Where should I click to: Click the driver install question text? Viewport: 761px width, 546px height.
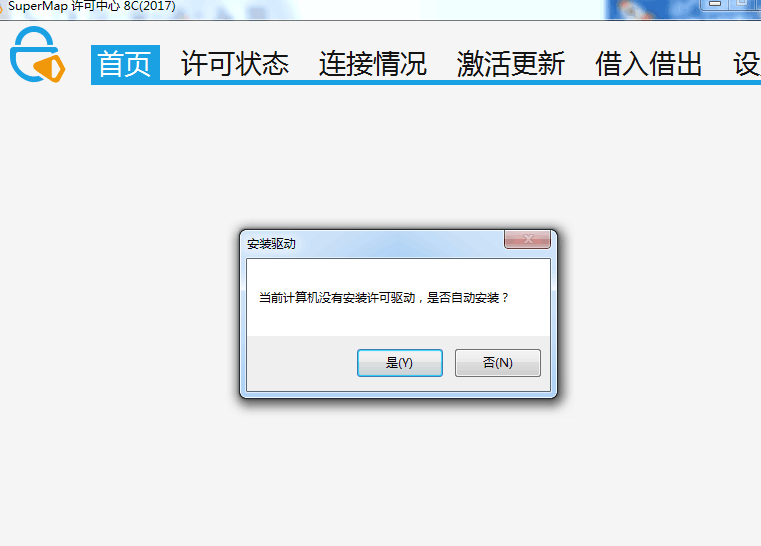[383, 298]
